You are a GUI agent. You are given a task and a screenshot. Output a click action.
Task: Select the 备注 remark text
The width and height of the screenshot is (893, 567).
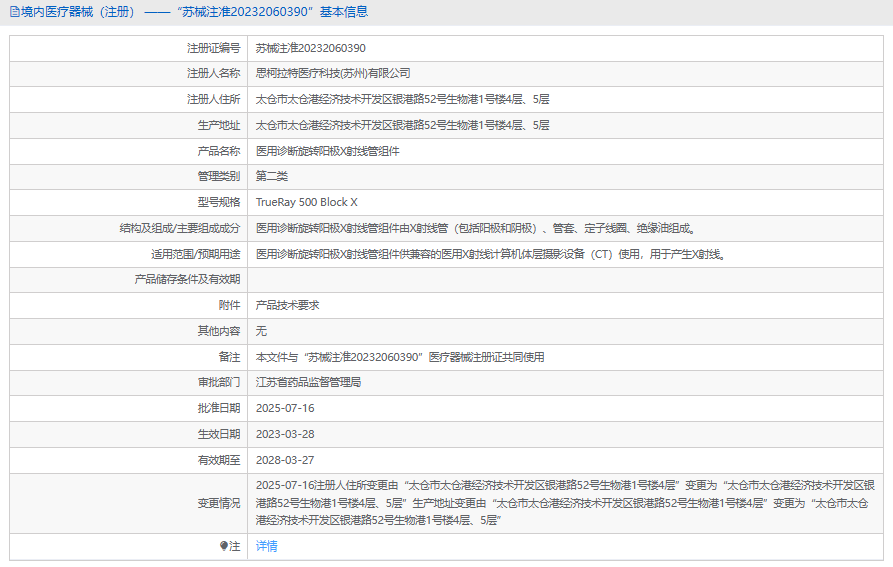point(400,358)
